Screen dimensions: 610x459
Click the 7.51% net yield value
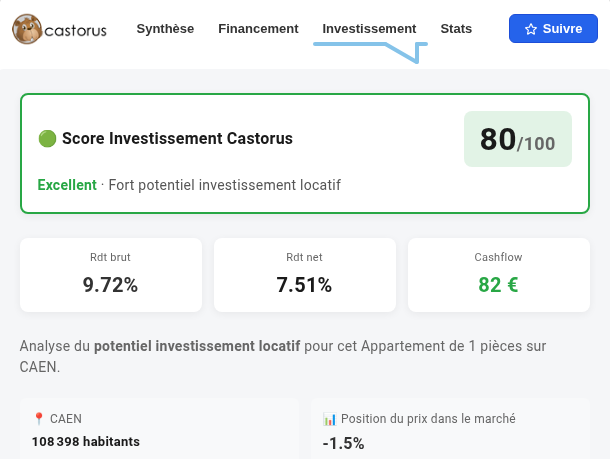click(x=304, y=285)
